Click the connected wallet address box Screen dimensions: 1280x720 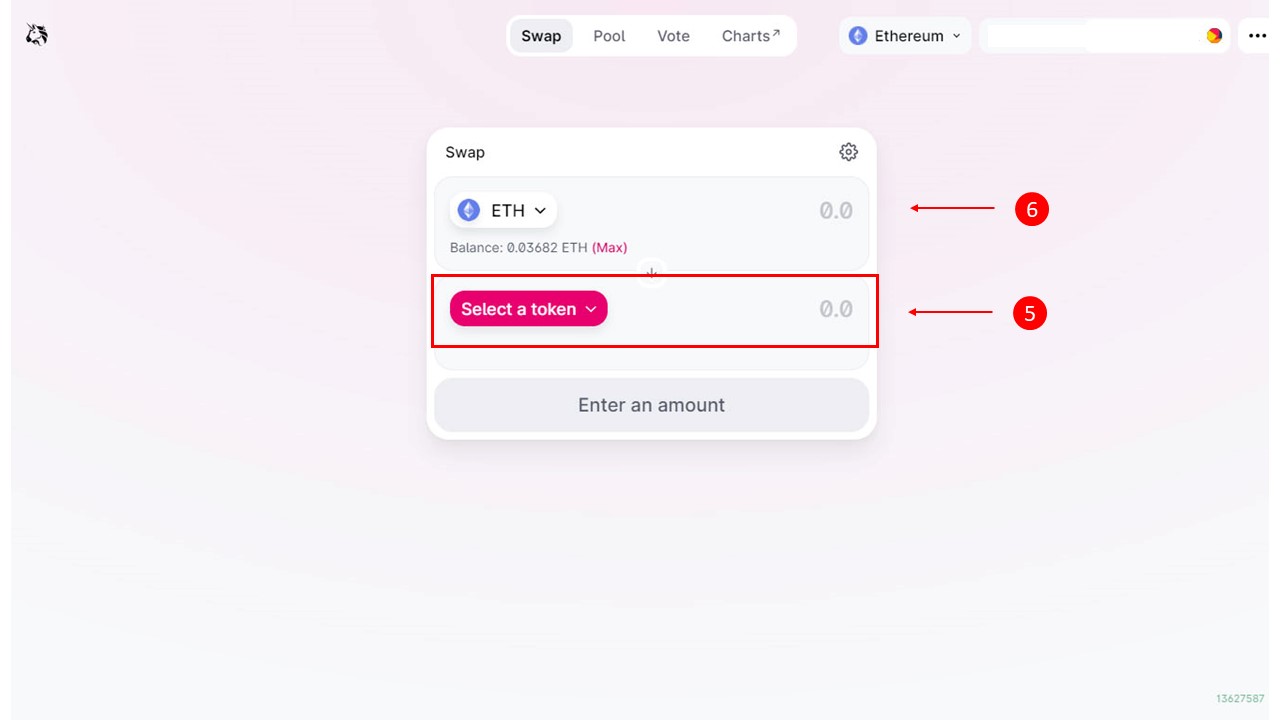coord(1104,36)
